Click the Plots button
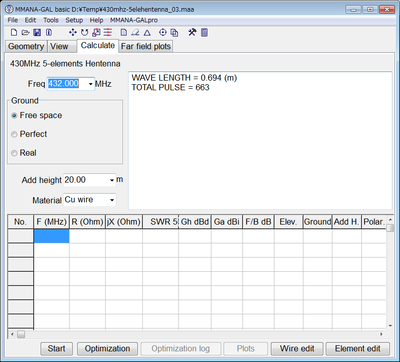Screen dimensions: 400x362 pyautogui.click(x=246, y=349)
